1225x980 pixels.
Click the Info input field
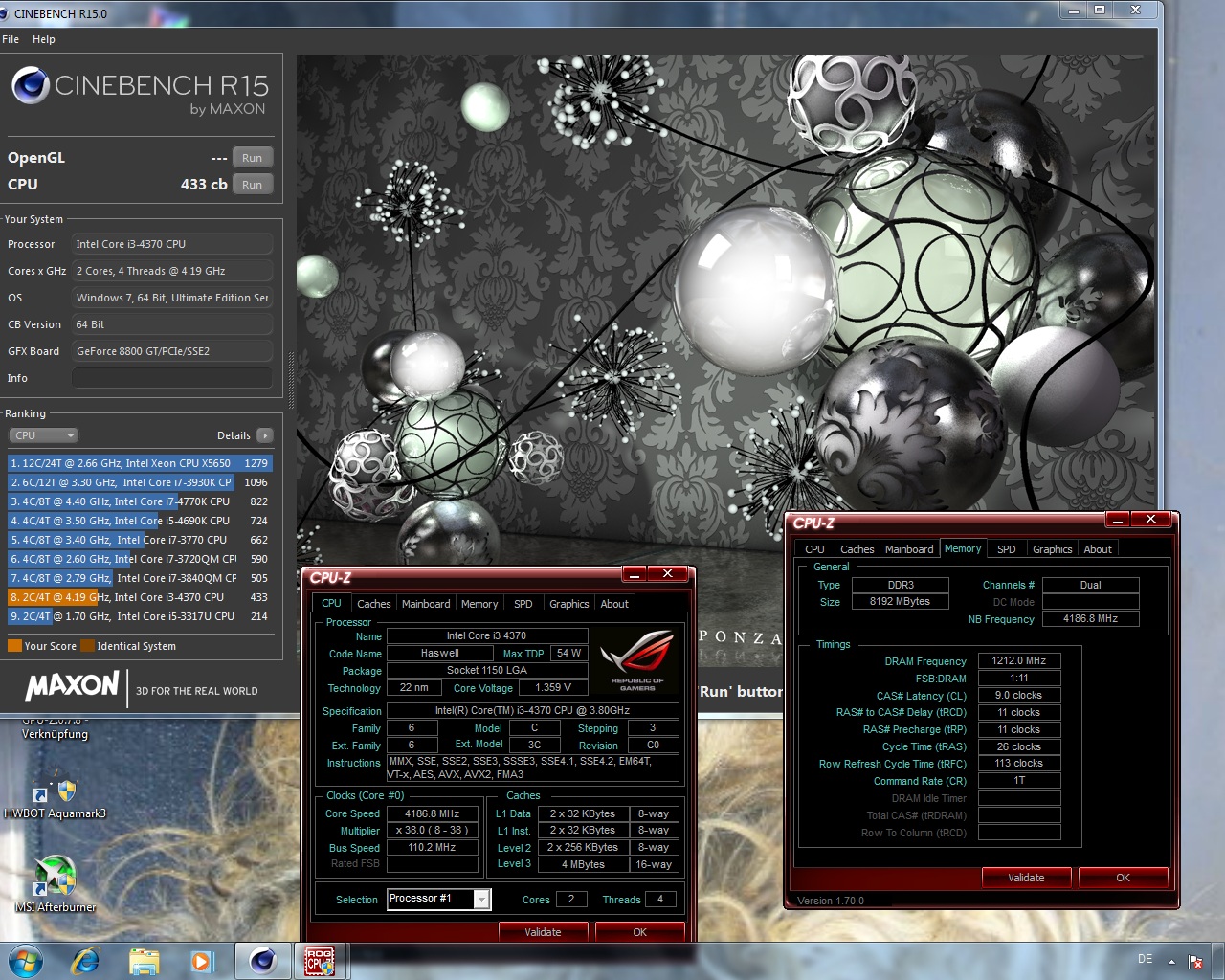pyautogui.click(x=172, y=378)
